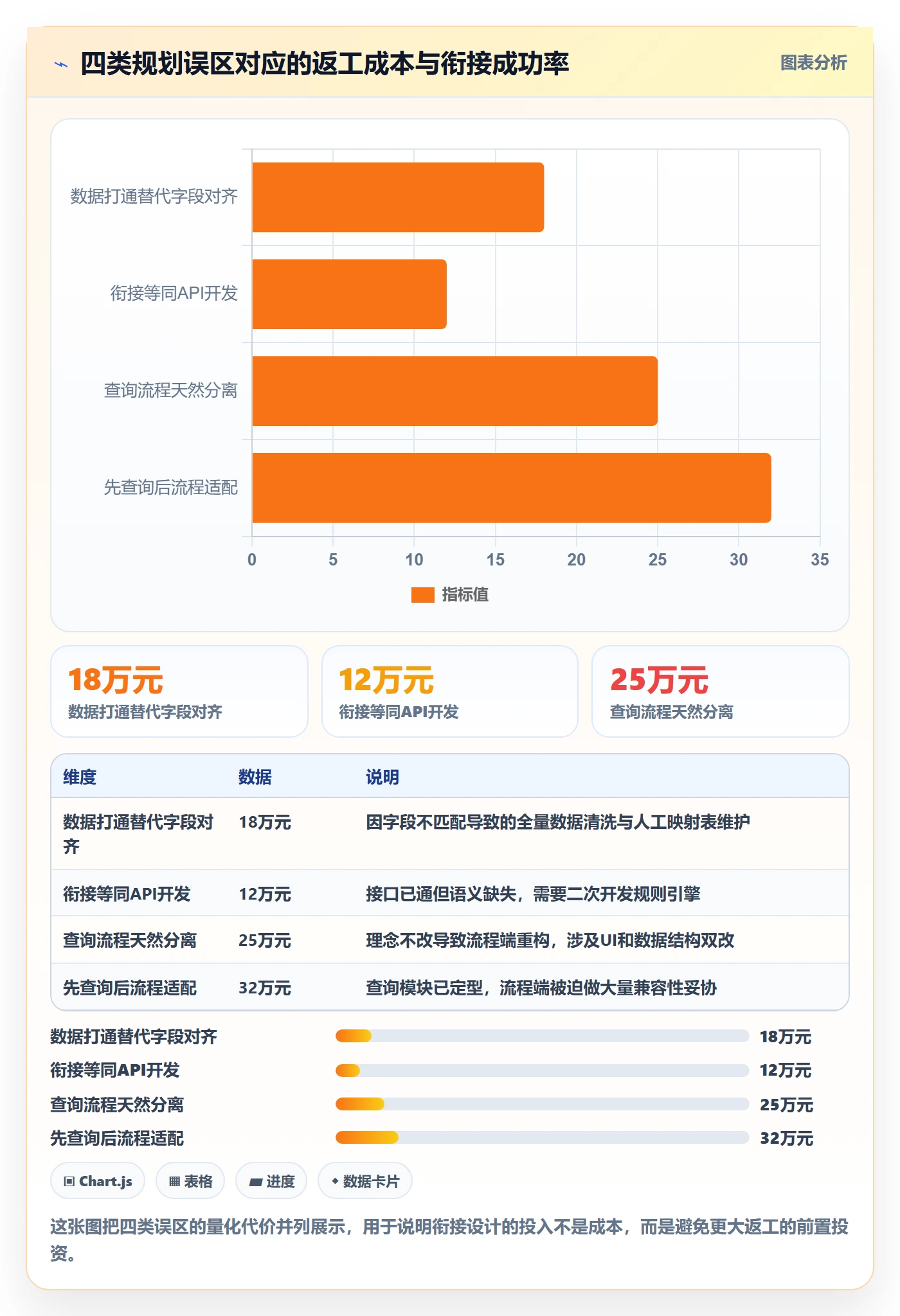Click the 32万元 table cell
900x1316 pixels.
(265, 988)
